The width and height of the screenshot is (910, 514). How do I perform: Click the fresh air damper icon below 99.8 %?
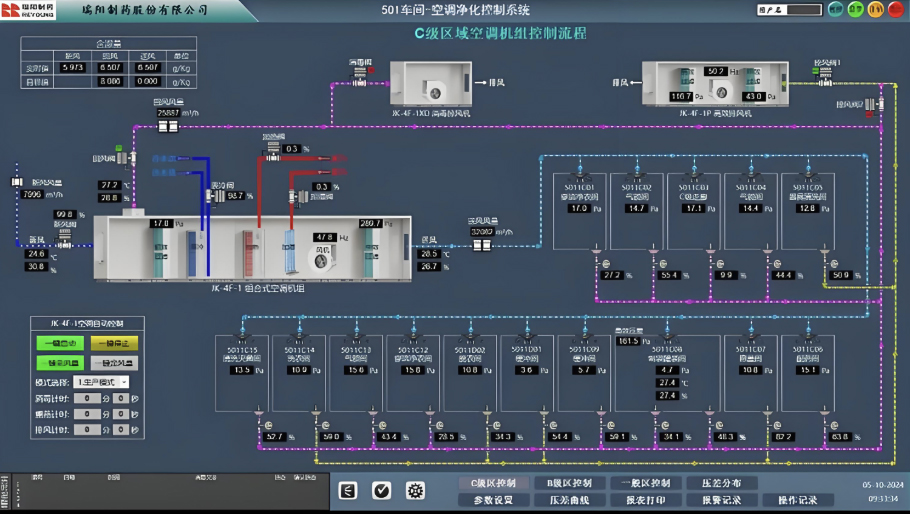[x=64, y=237]
